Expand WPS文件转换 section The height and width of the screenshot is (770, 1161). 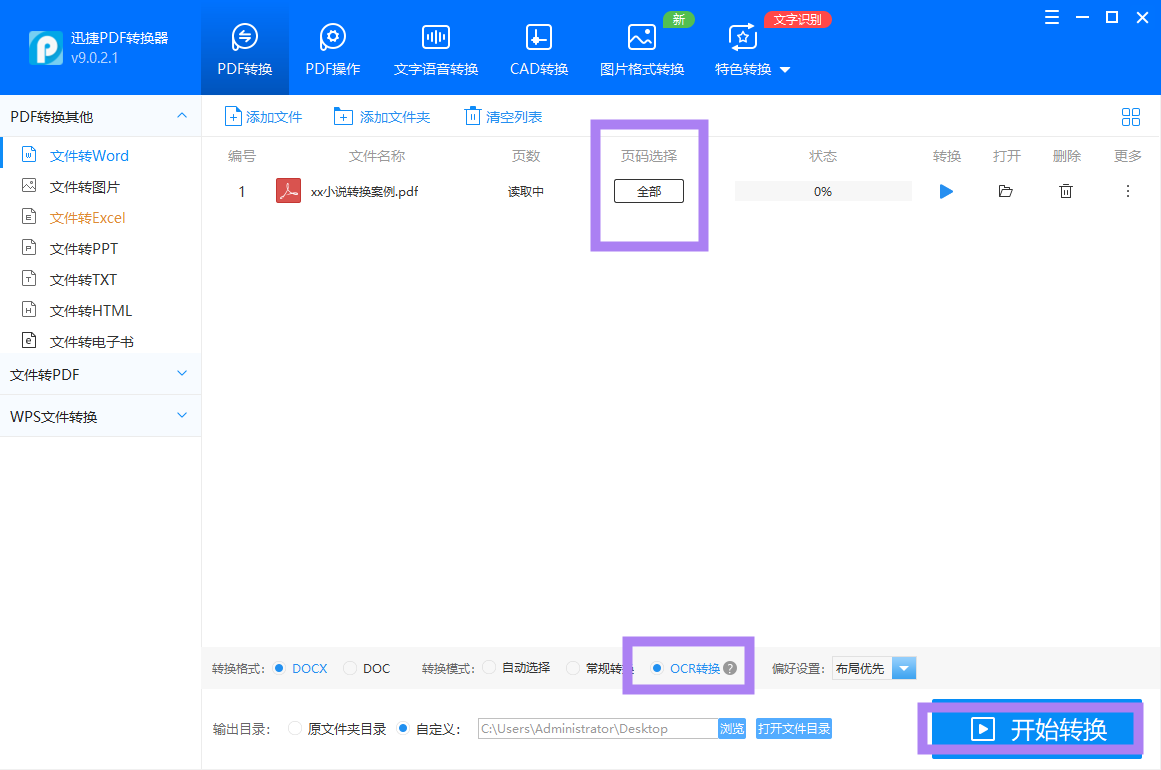[100, 417]
